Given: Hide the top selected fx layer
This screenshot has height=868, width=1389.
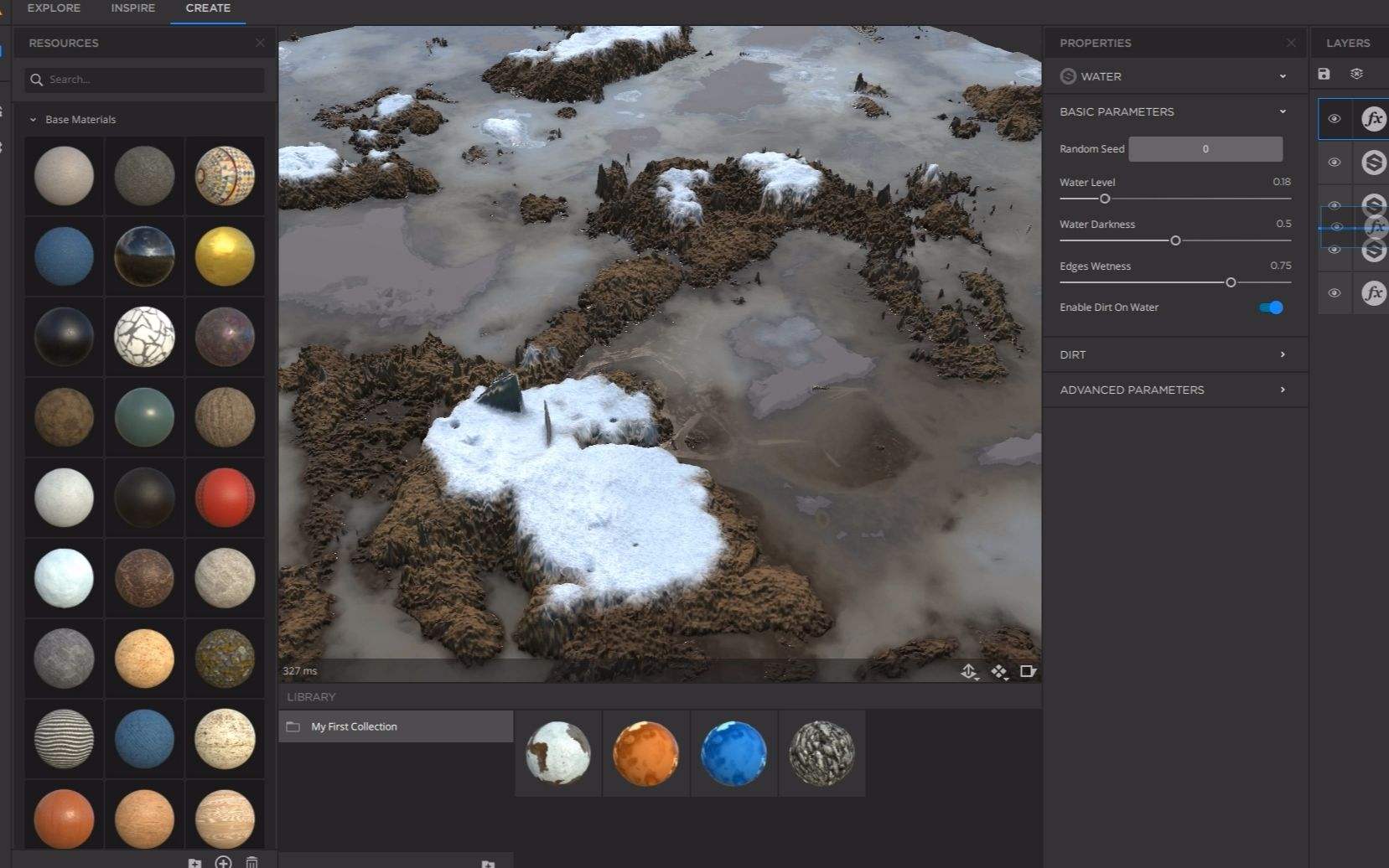Looking at the screenshot, I should (1334, 119).
